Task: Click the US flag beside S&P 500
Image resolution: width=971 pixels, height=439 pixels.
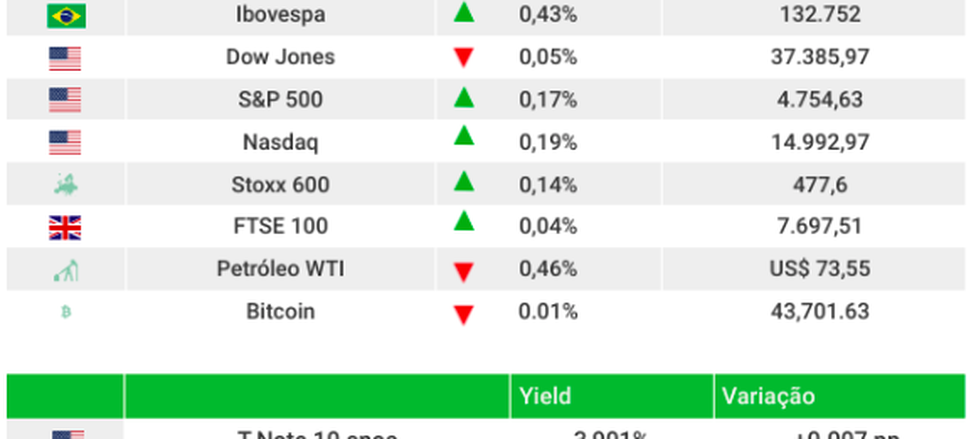Action: tap(65, 100)
